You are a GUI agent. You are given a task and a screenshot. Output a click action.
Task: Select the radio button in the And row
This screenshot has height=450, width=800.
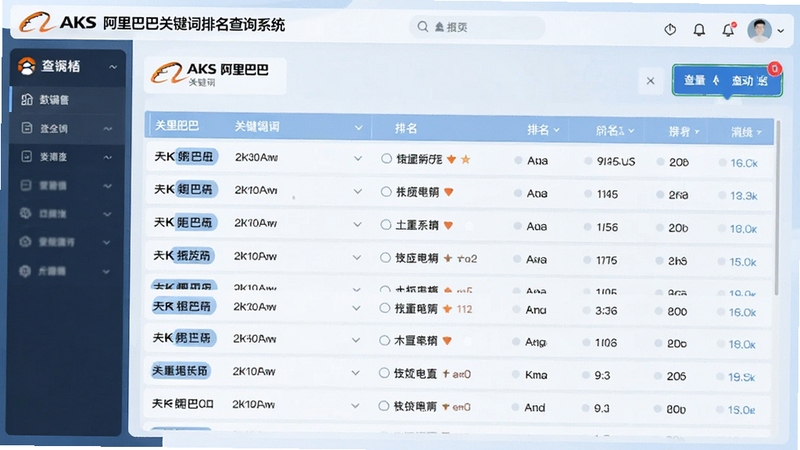pyautogui.click(x=384, y=406)
